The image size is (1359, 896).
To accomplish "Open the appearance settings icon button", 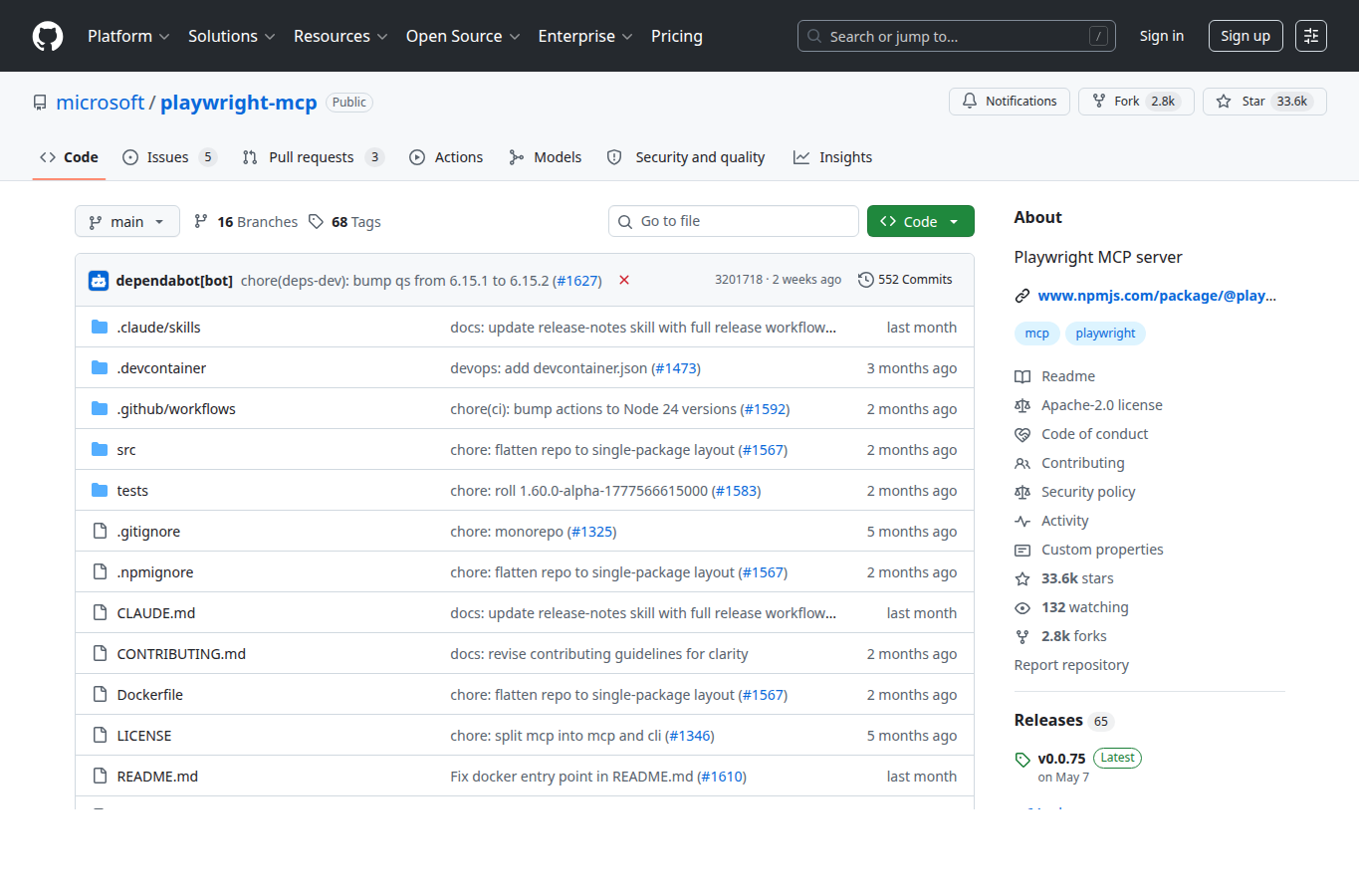I will pyautogui.click(x=1311, y=36).
